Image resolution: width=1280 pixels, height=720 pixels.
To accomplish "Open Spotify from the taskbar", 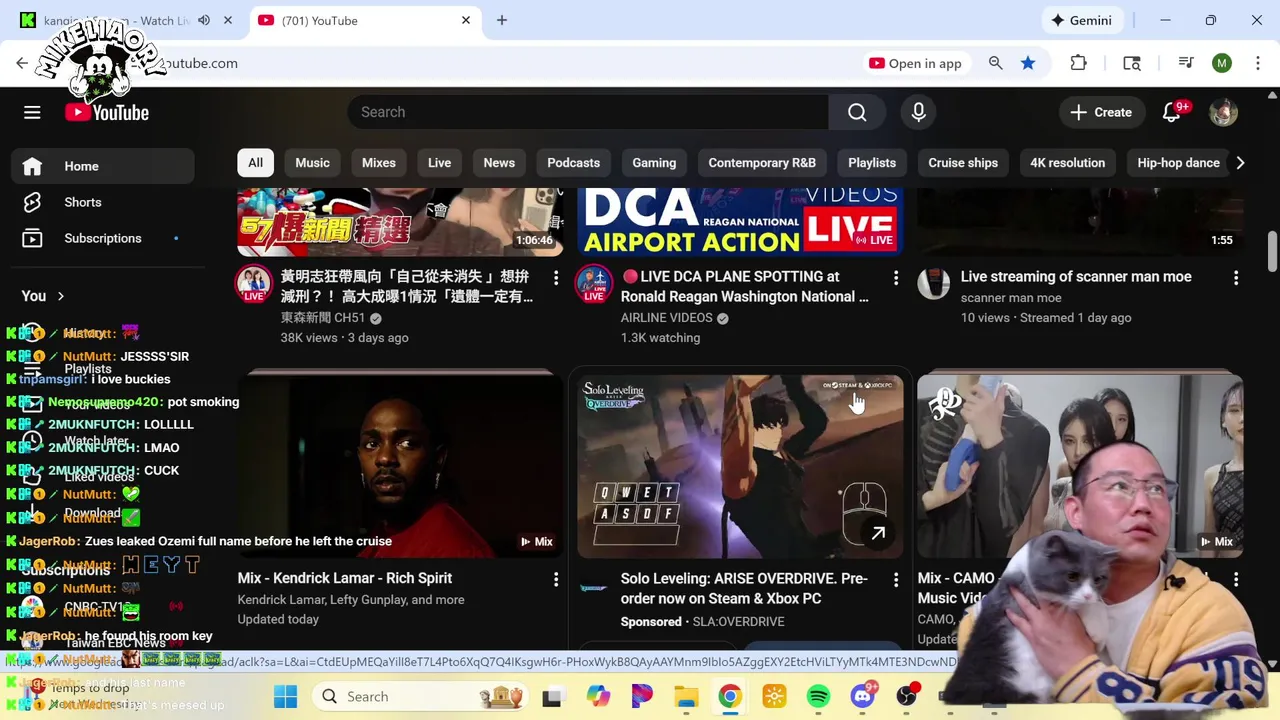I will pyautogui.click(x=818, y=696).
